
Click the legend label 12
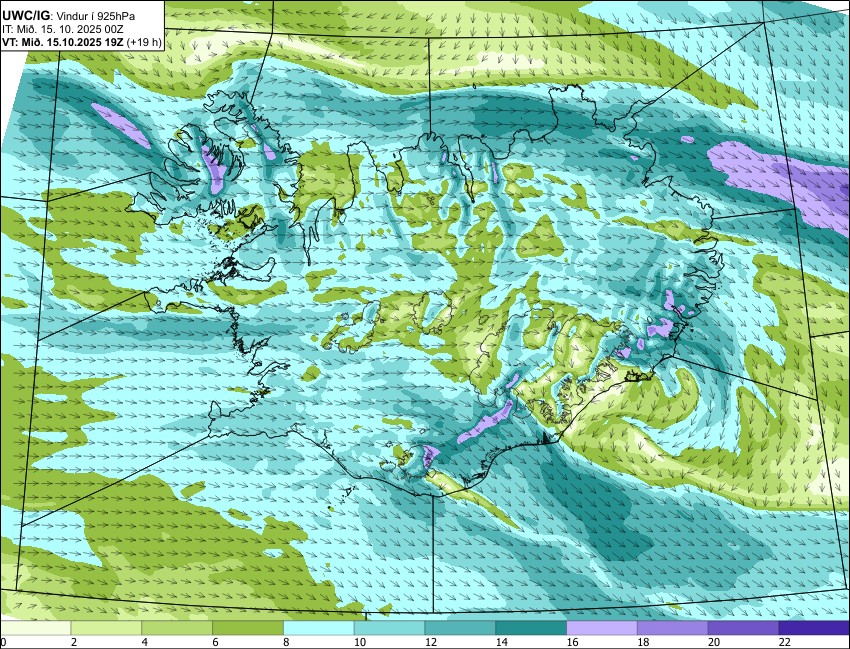click(x=430, y=642)
